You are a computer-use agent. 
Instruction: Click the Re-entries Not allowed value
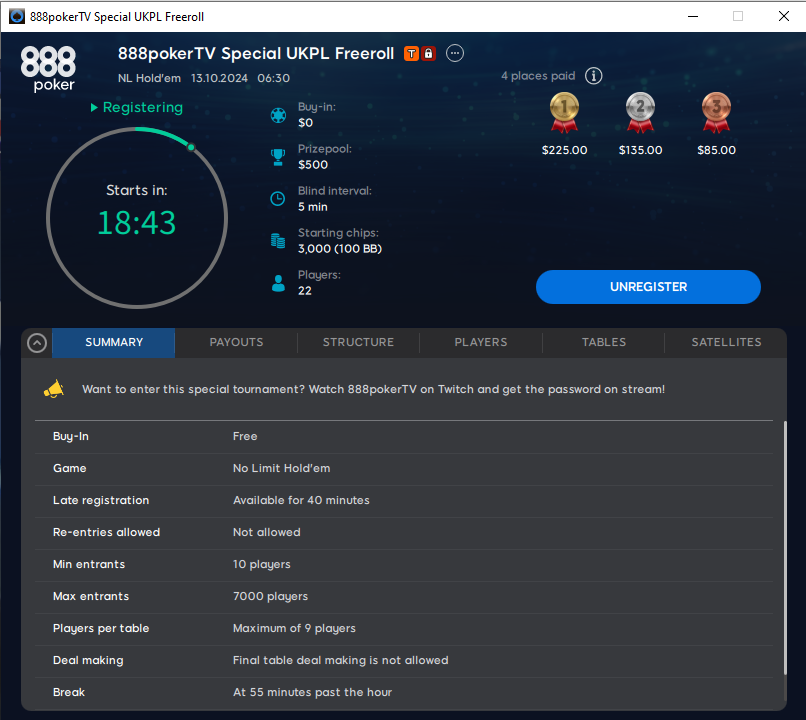point(267,532)
